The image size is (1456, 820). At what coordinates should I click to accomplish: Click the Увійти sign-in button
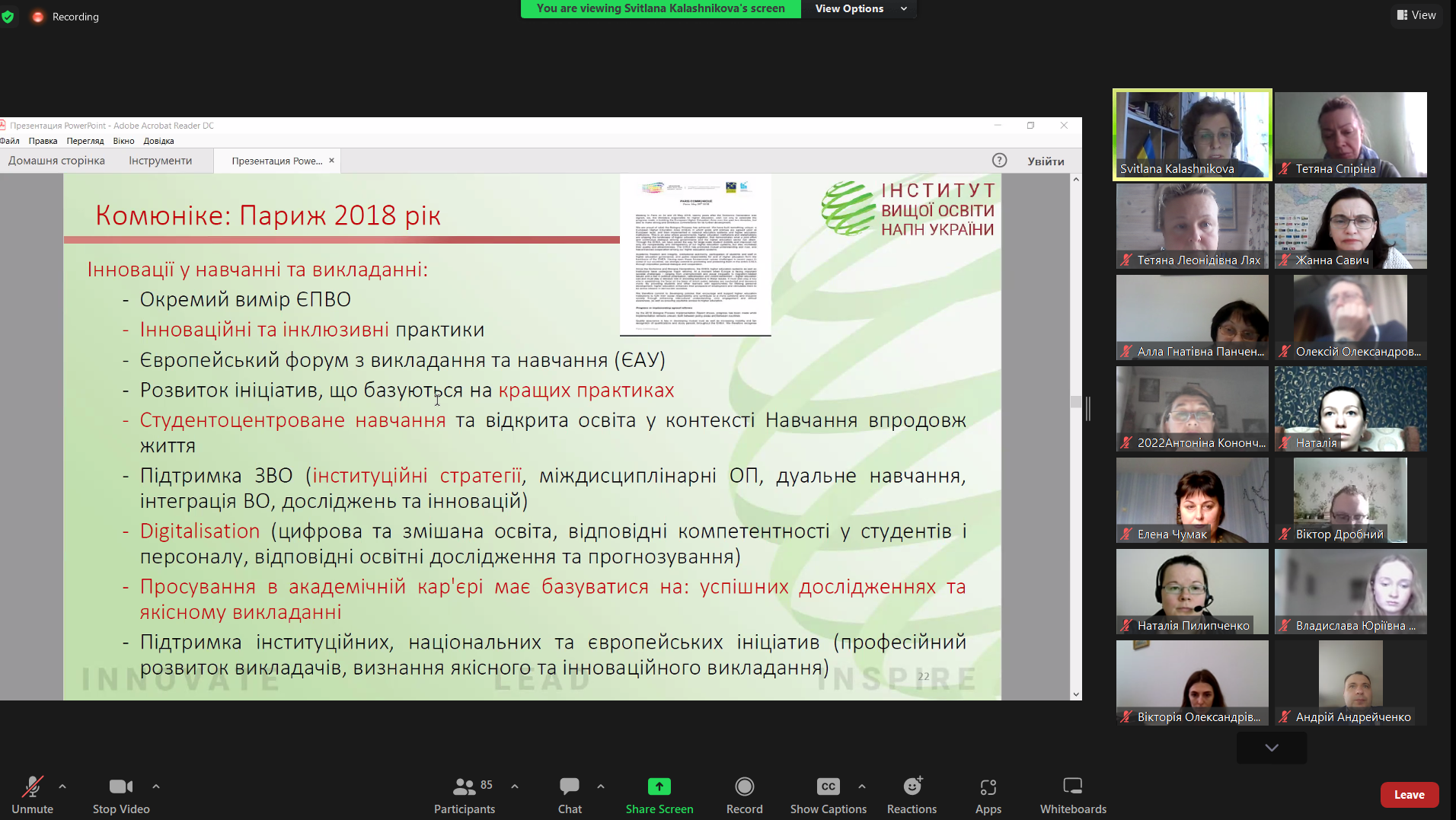point(1046,161)
